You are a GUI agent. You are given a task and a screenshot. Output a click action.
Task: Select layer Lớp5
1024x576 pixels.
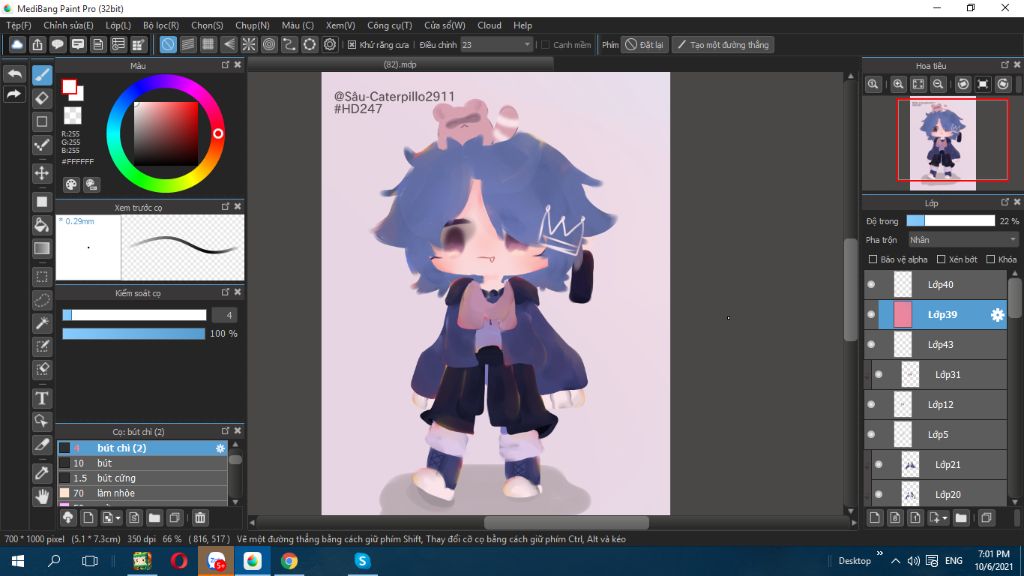936,435
